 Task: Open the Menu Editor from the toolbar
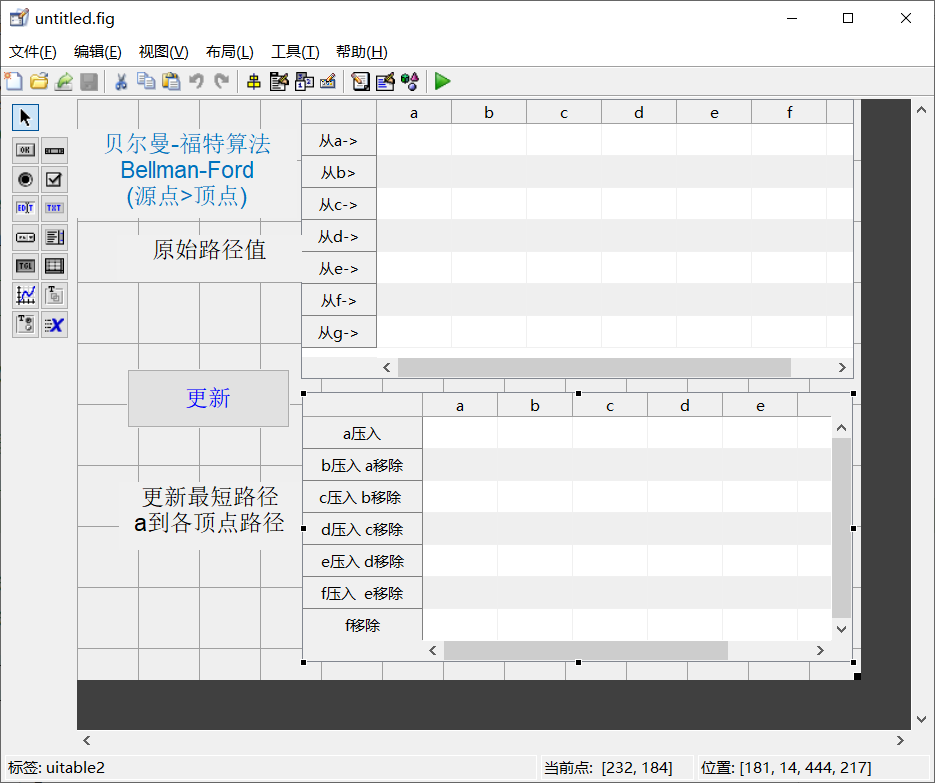point(278,82)
